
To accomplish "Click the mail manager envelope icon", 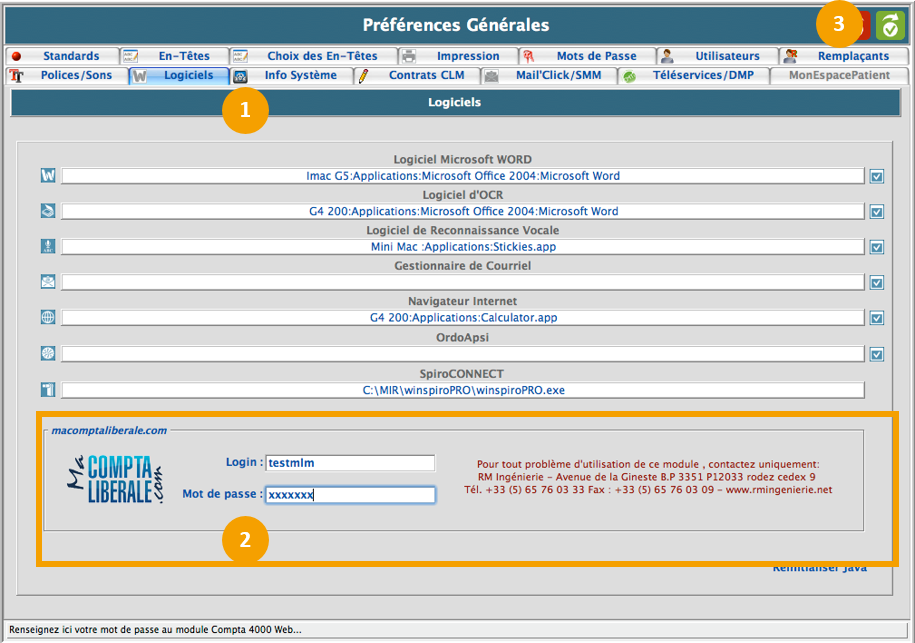I will (47, 282).
